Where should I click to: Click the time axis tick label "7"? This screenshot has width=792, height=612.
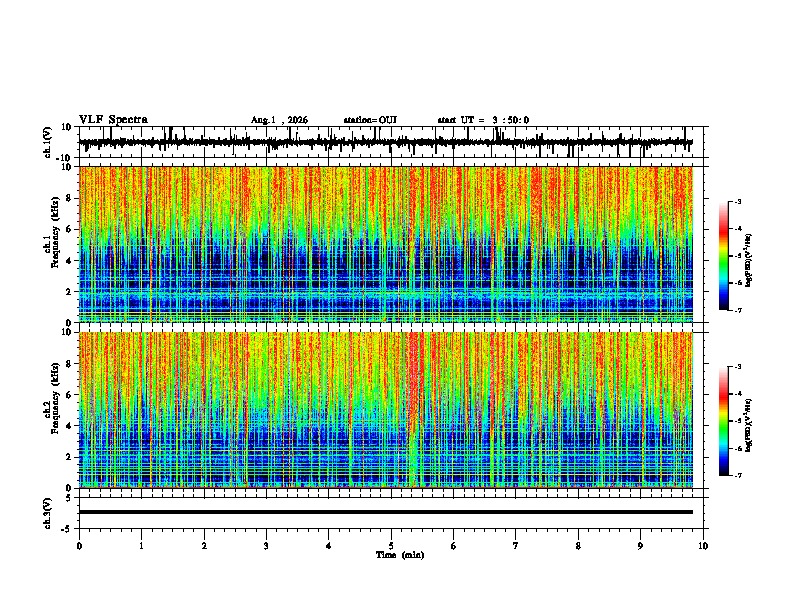tap(516, 546)
